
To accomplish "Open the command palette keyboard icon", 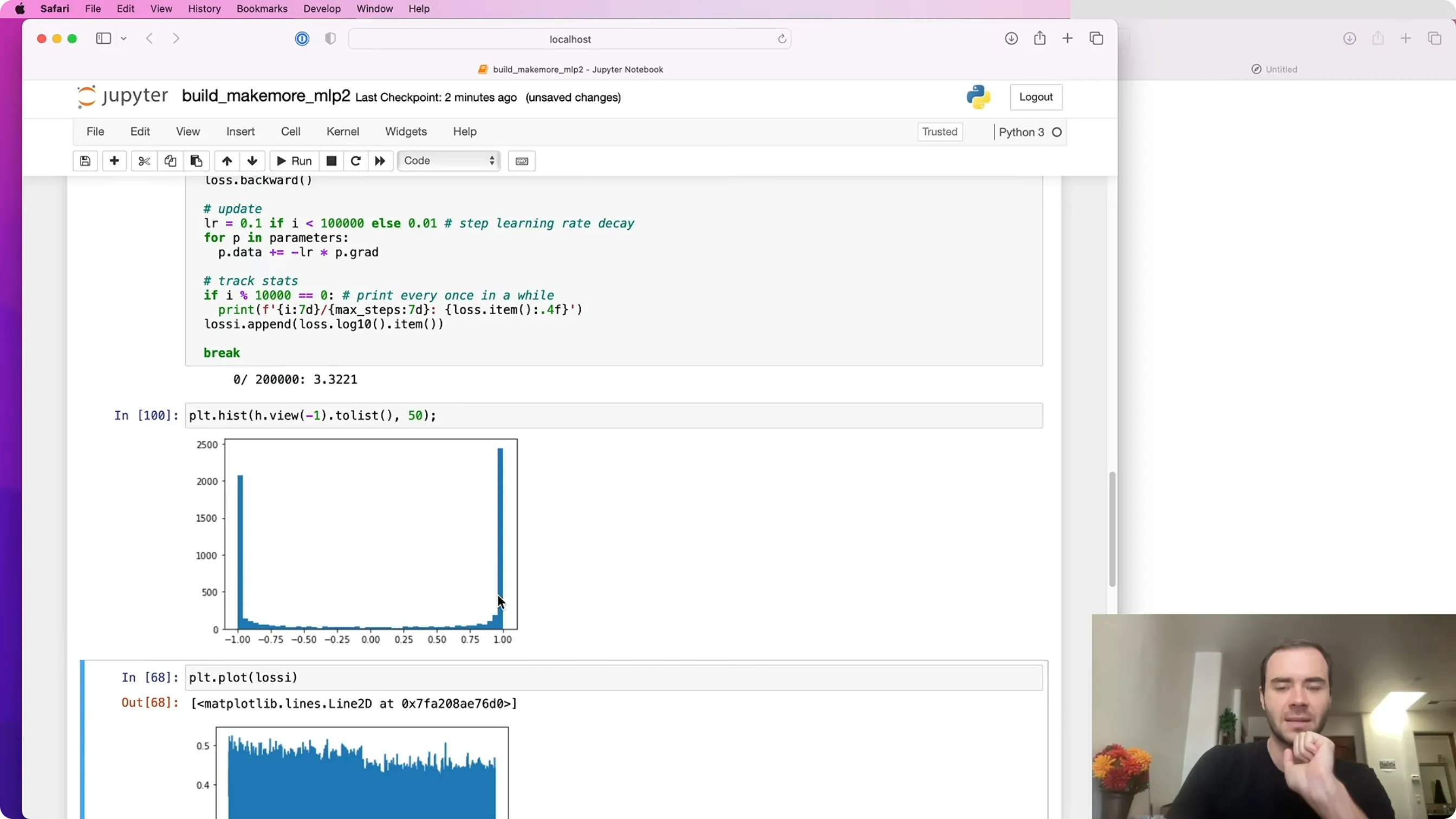I will (522, 161).
